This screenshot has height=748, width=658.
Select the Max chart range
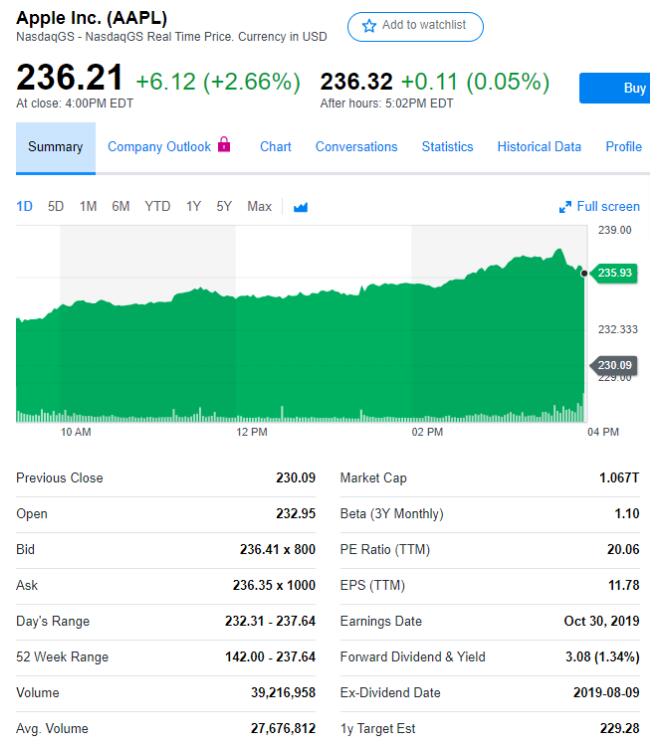pyautogui.click(x=259, y=207)
